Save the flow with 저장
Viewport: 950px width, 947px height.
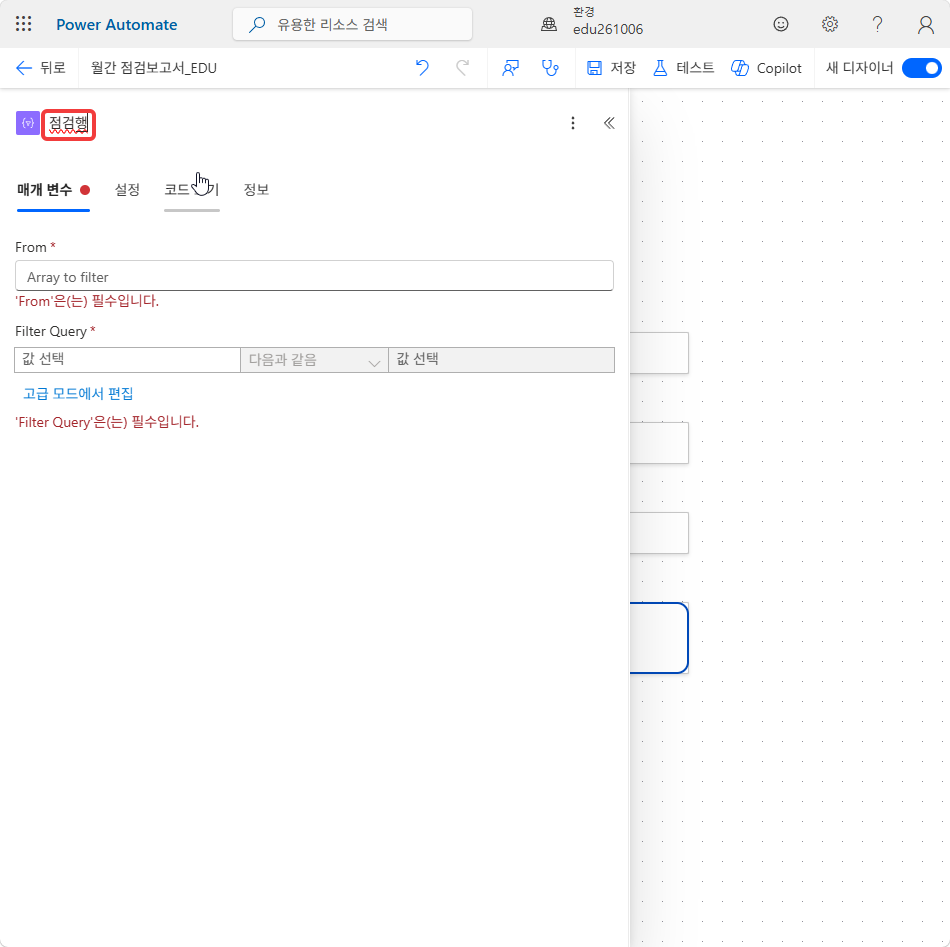click(611, 68)
